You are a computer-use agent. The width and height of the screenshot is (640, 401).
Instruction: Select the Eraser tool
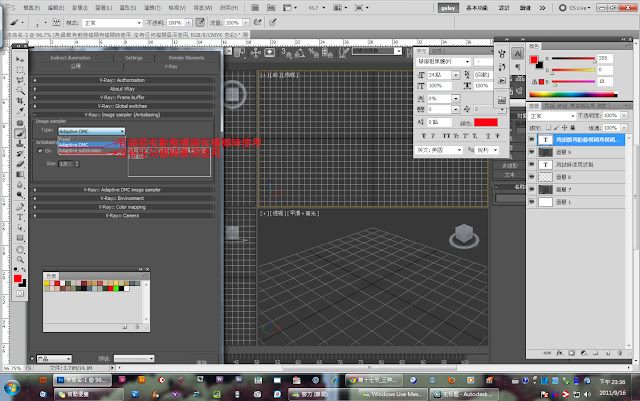[20, 164]
